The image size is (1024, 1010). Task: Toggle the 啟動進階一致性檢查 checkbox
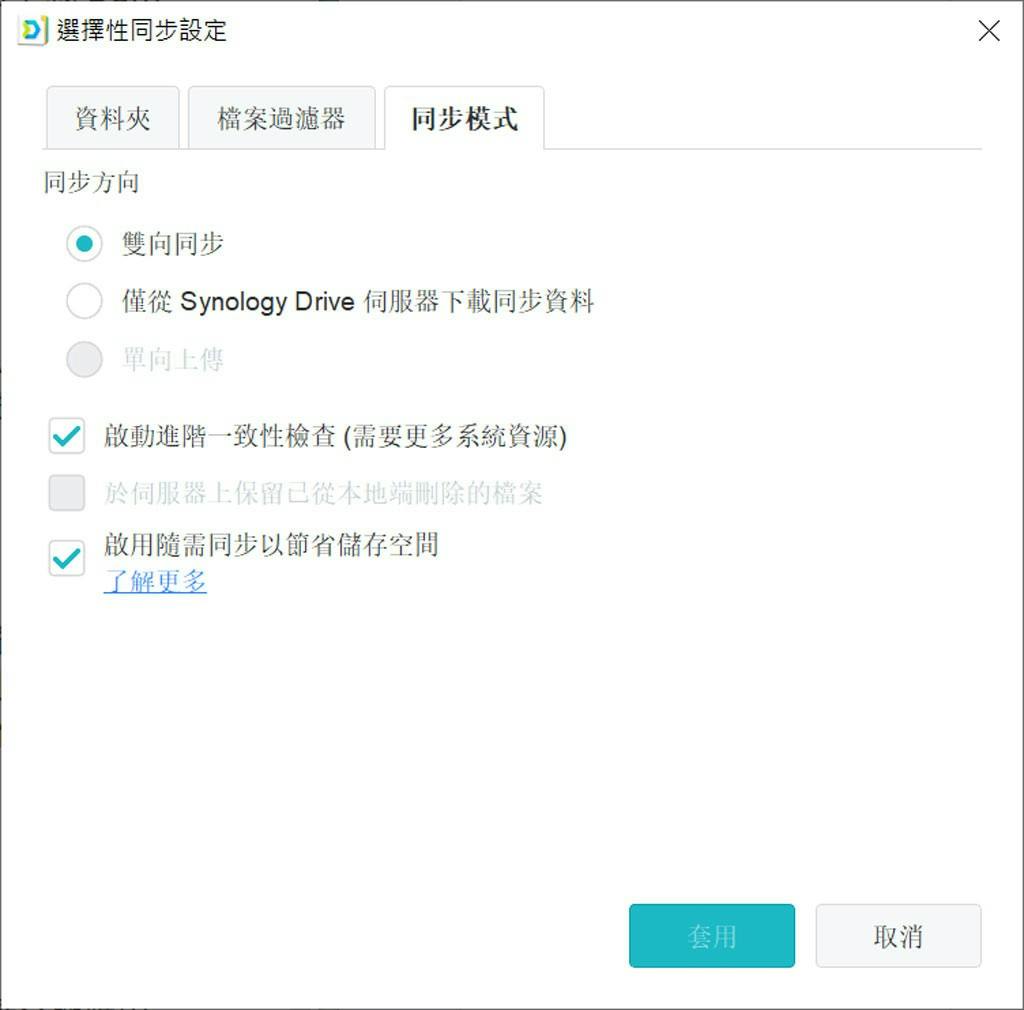67,436
